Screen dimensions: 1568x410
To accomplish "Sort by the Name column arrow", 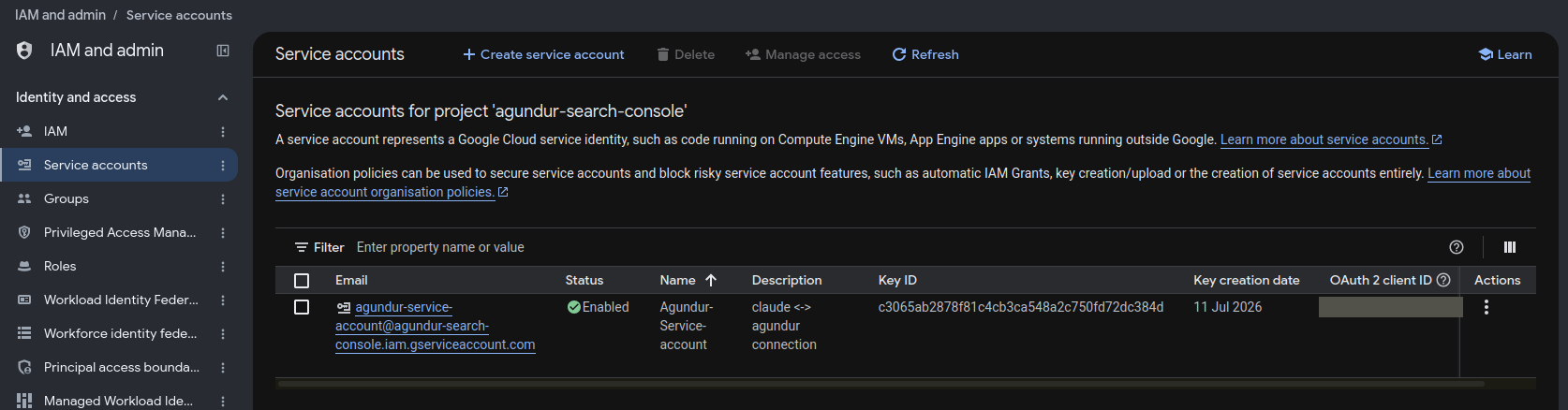I will tap(711, 280).
